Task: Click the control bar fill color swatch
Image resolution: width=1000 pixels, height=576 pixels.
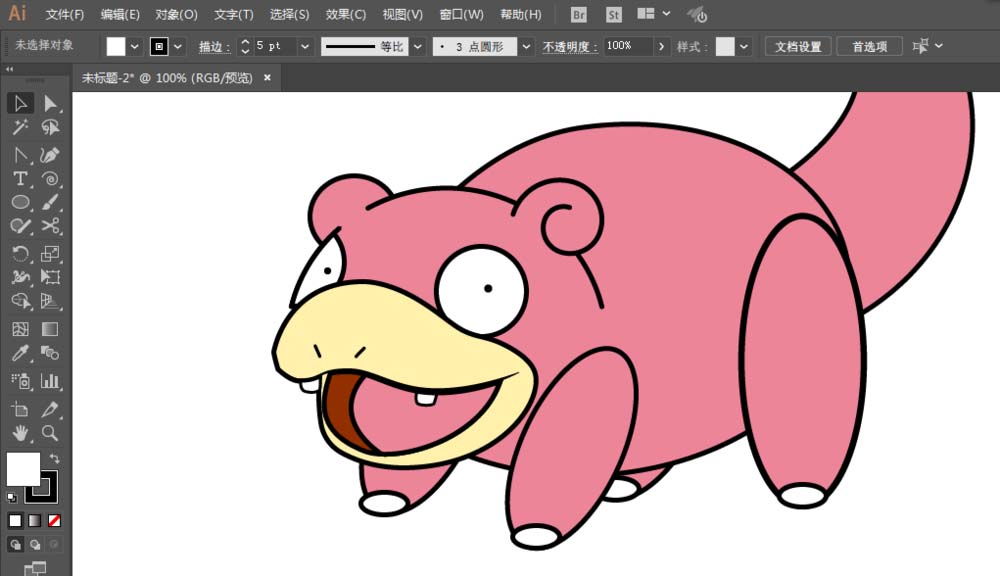Action: tap(115, 46)
